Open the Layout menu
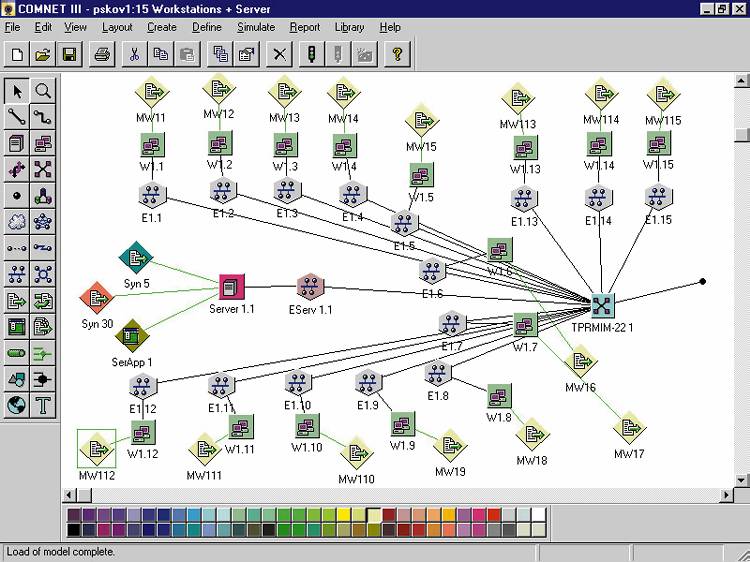The width and height of the screenshot is (750, 562). point(117,27)
